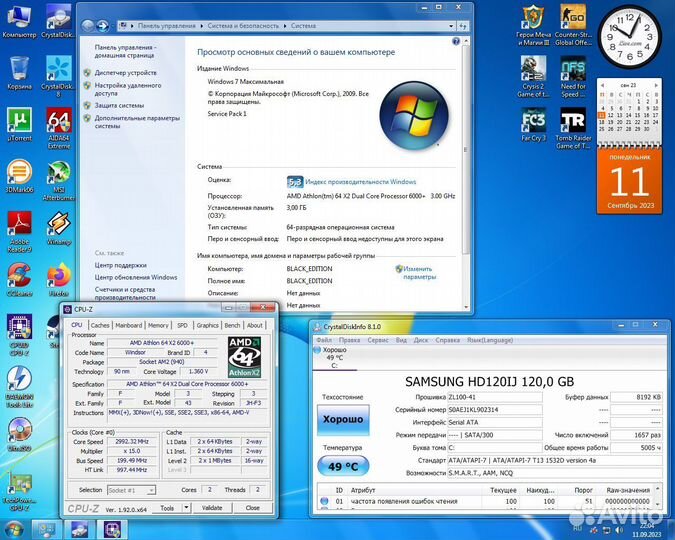Open Центр обновления Windows link
This screenshot has width=675, height=540.
[136, 277]
